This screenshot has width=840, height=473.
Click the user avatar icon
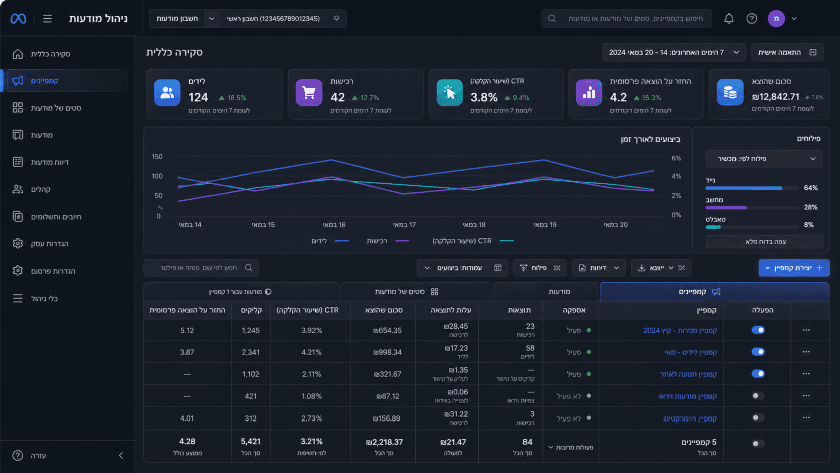pyautogui.click(x=776, y=19)
